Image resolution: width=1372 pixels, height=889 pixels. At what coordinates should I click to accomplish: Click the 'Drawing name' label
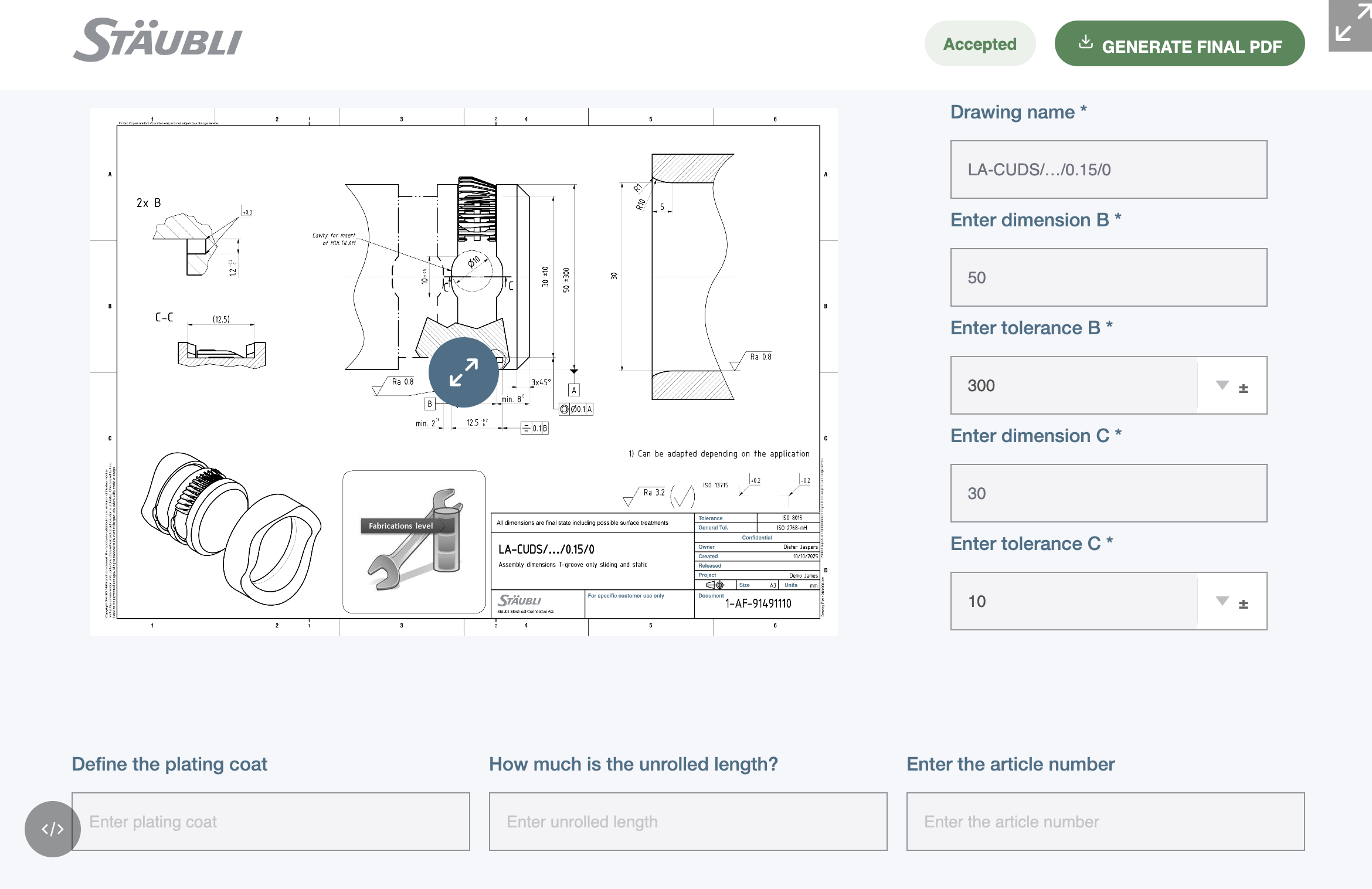[x=1018, y=112]
